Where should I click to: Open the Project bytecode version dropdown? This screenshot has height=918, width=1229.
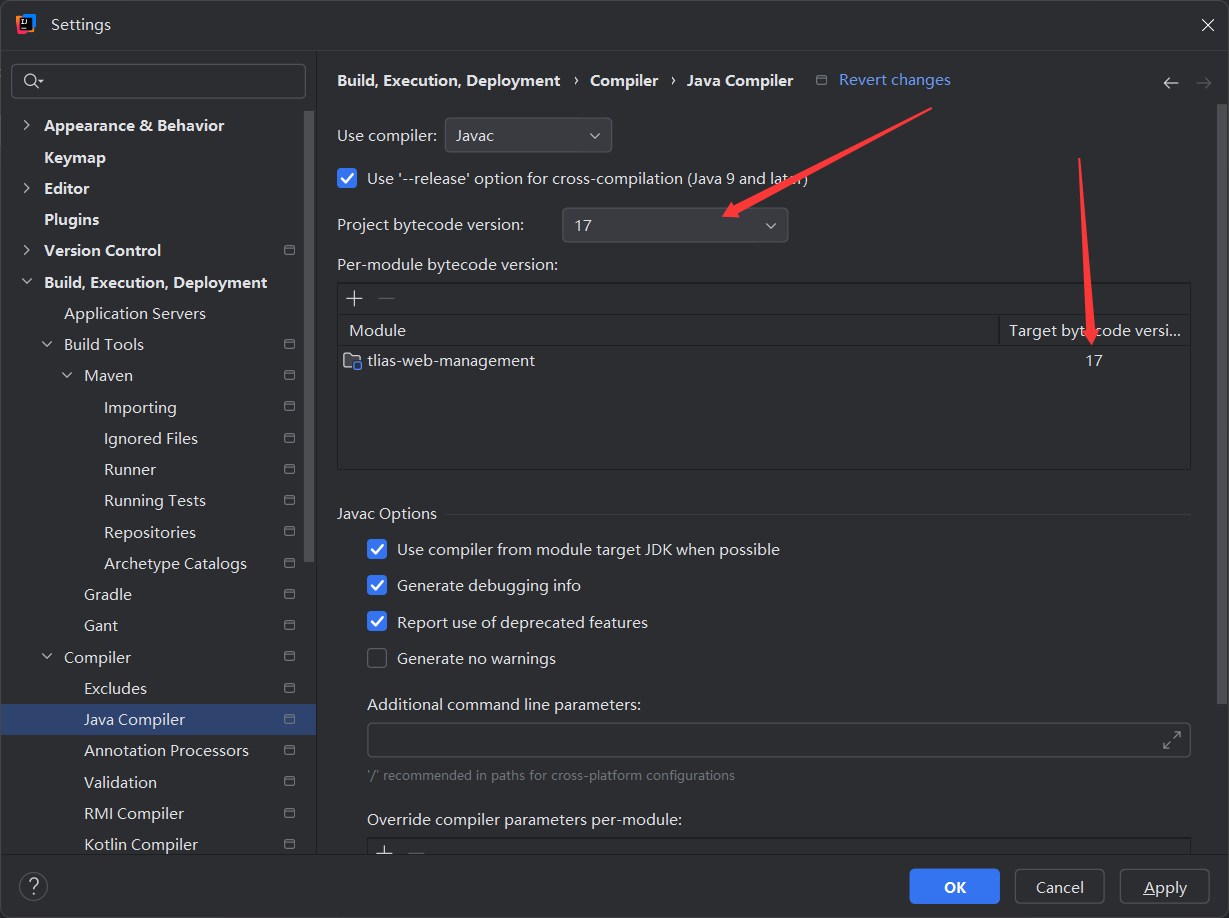coord(675,225)
